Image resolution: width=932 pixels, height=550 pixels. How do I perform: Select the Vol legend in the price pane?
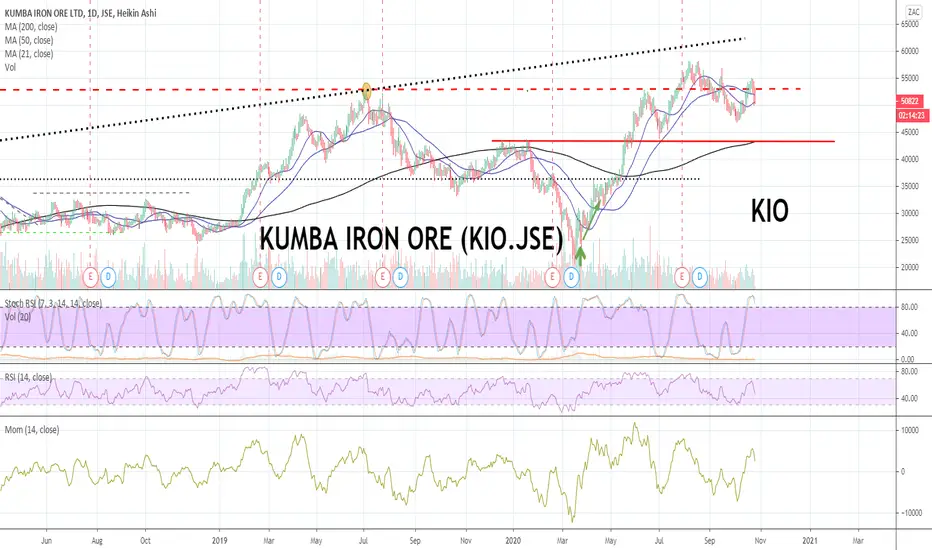coord(10,67)
